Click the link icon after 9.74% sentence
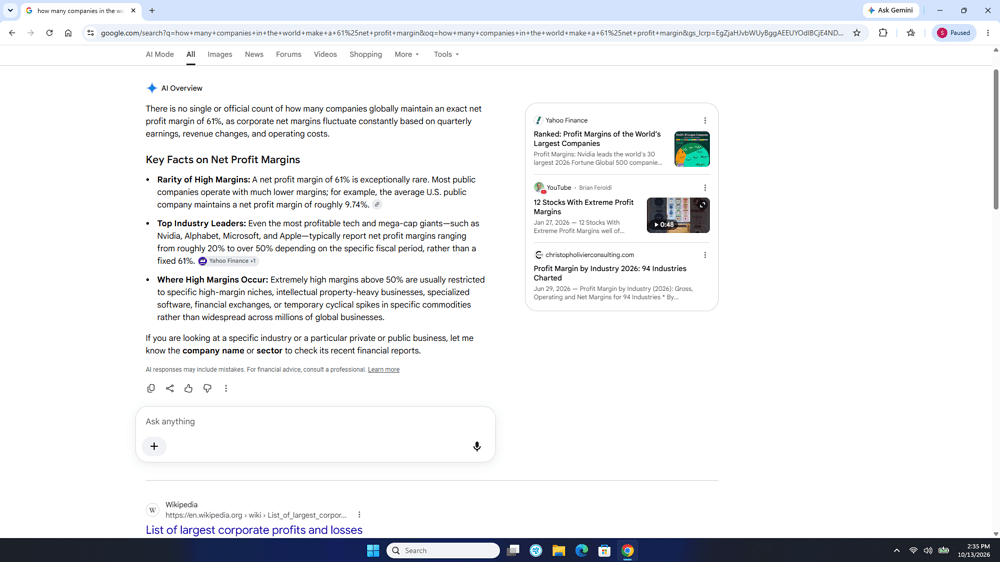1000x562 pixels. point(377,205)
